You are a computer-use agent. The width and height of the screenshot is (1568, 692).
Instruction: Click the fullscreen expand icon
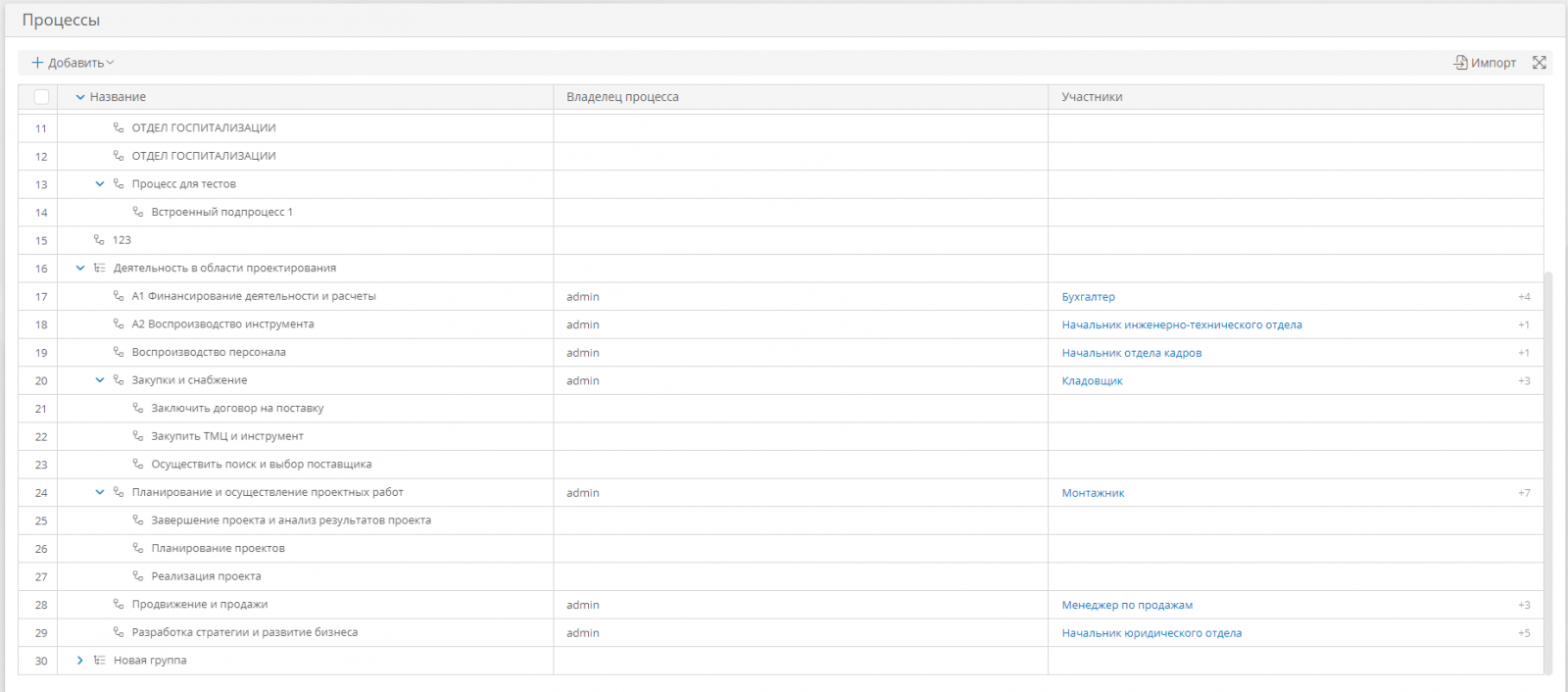1540,63
